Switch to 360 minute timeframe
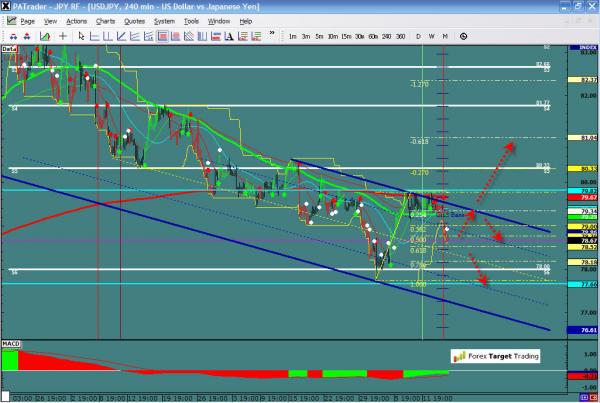 point(400,36)
